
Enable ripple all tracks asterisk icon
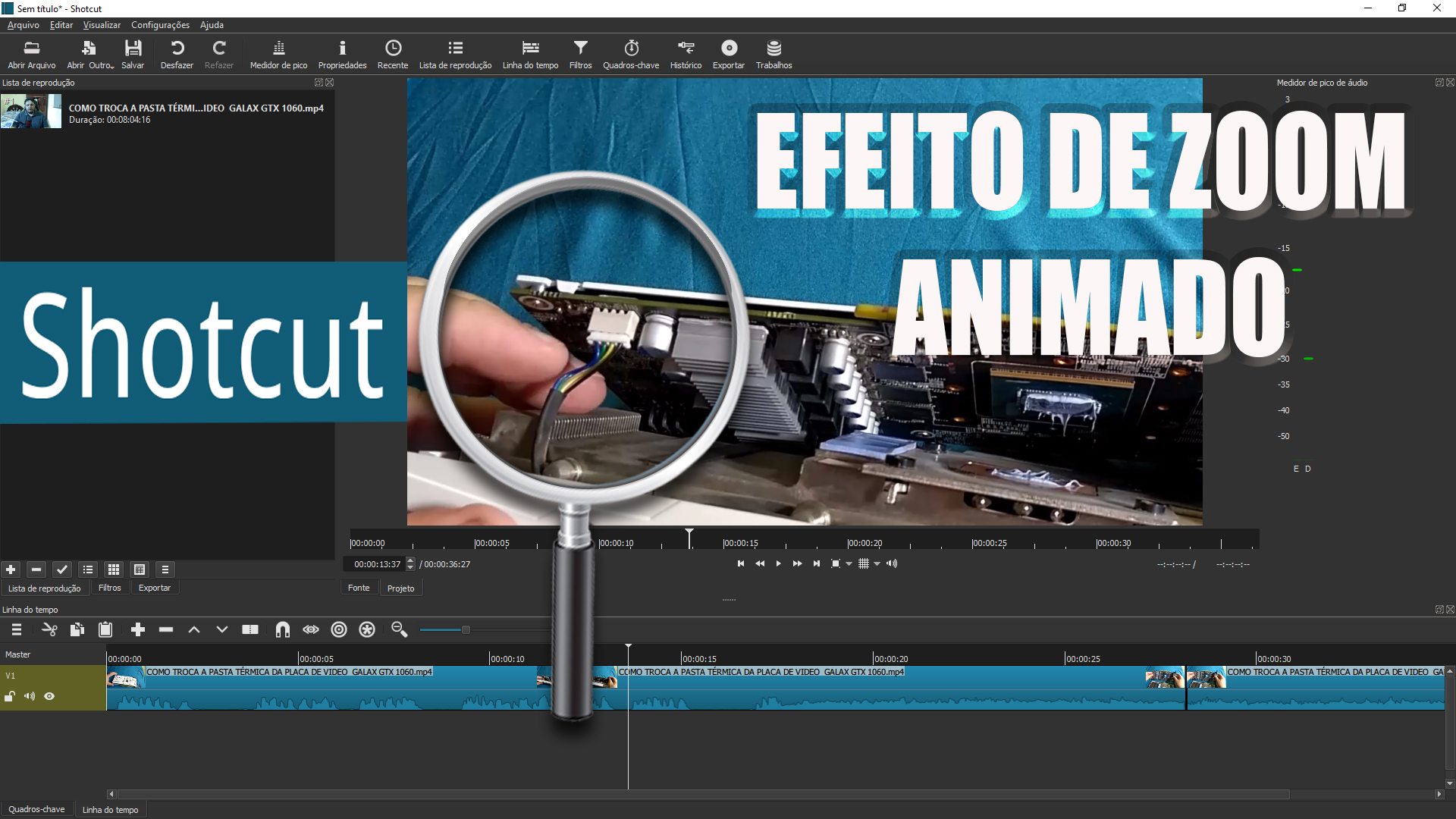pos(367,630)
